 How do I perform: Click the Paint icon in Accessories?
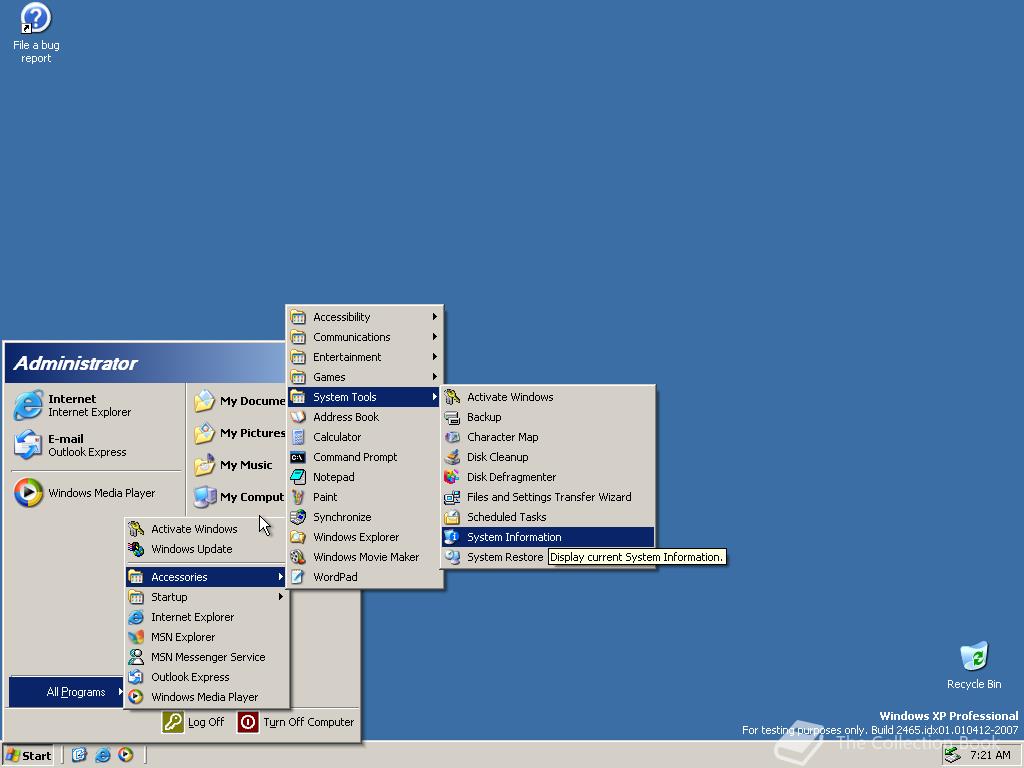pos(298,497)
